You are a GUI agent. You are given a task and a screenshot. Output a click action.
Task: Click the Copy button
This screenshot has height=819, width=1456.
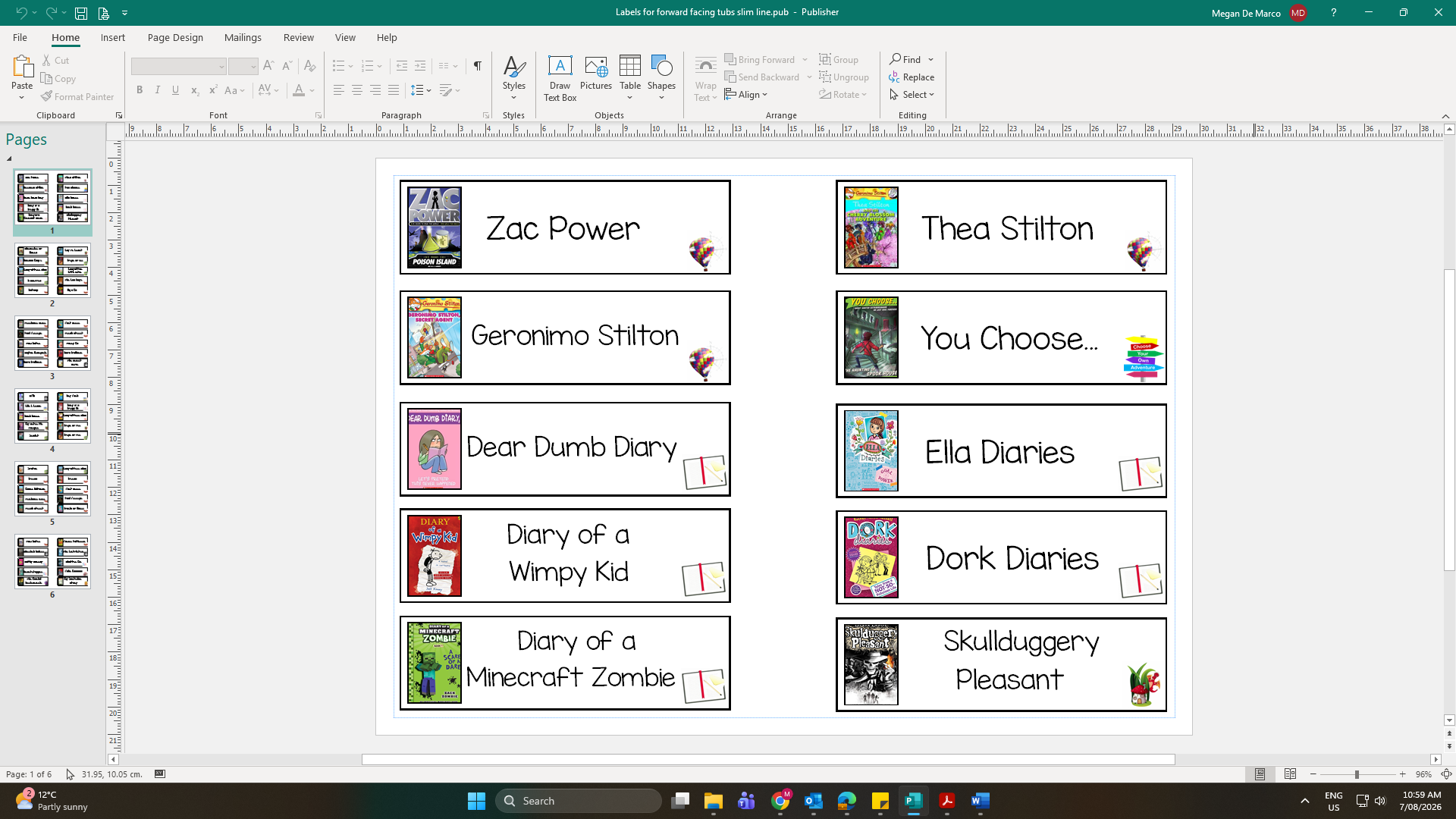click(58, 78)
